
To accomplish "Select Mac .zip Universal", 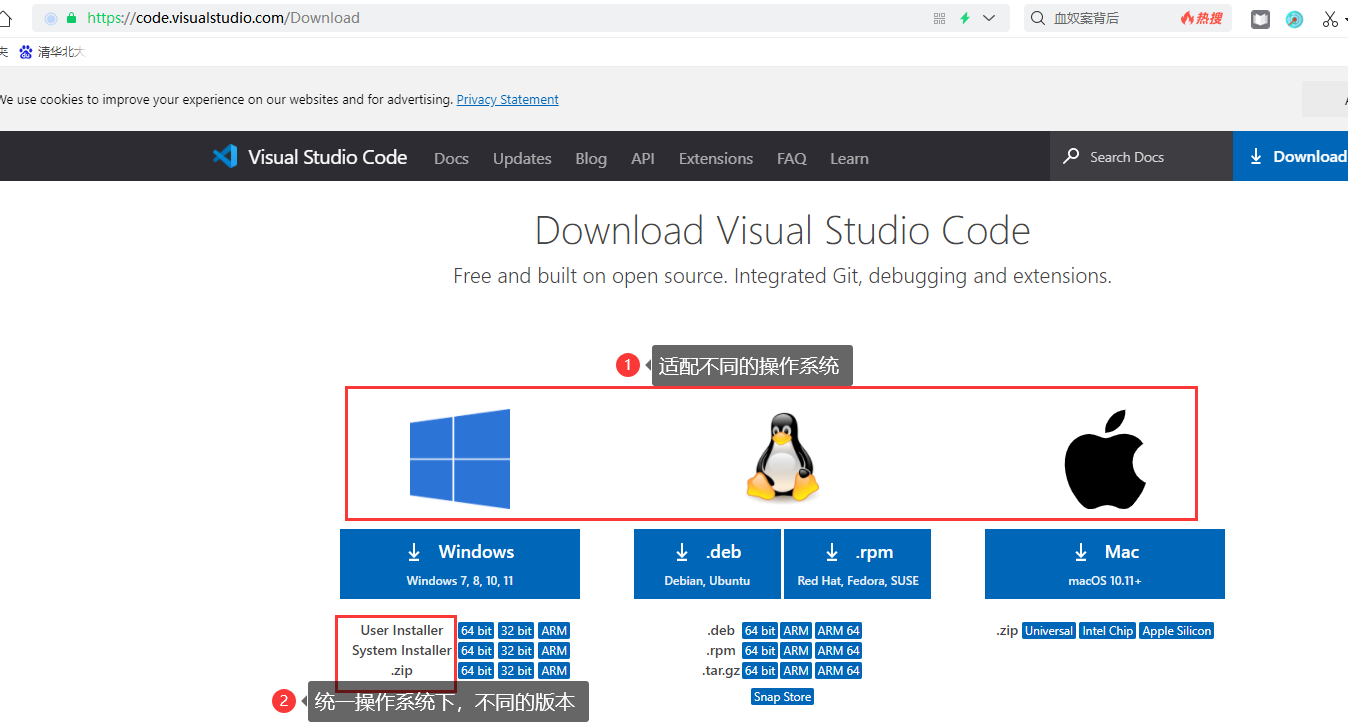I will (x=1049, y=630).
